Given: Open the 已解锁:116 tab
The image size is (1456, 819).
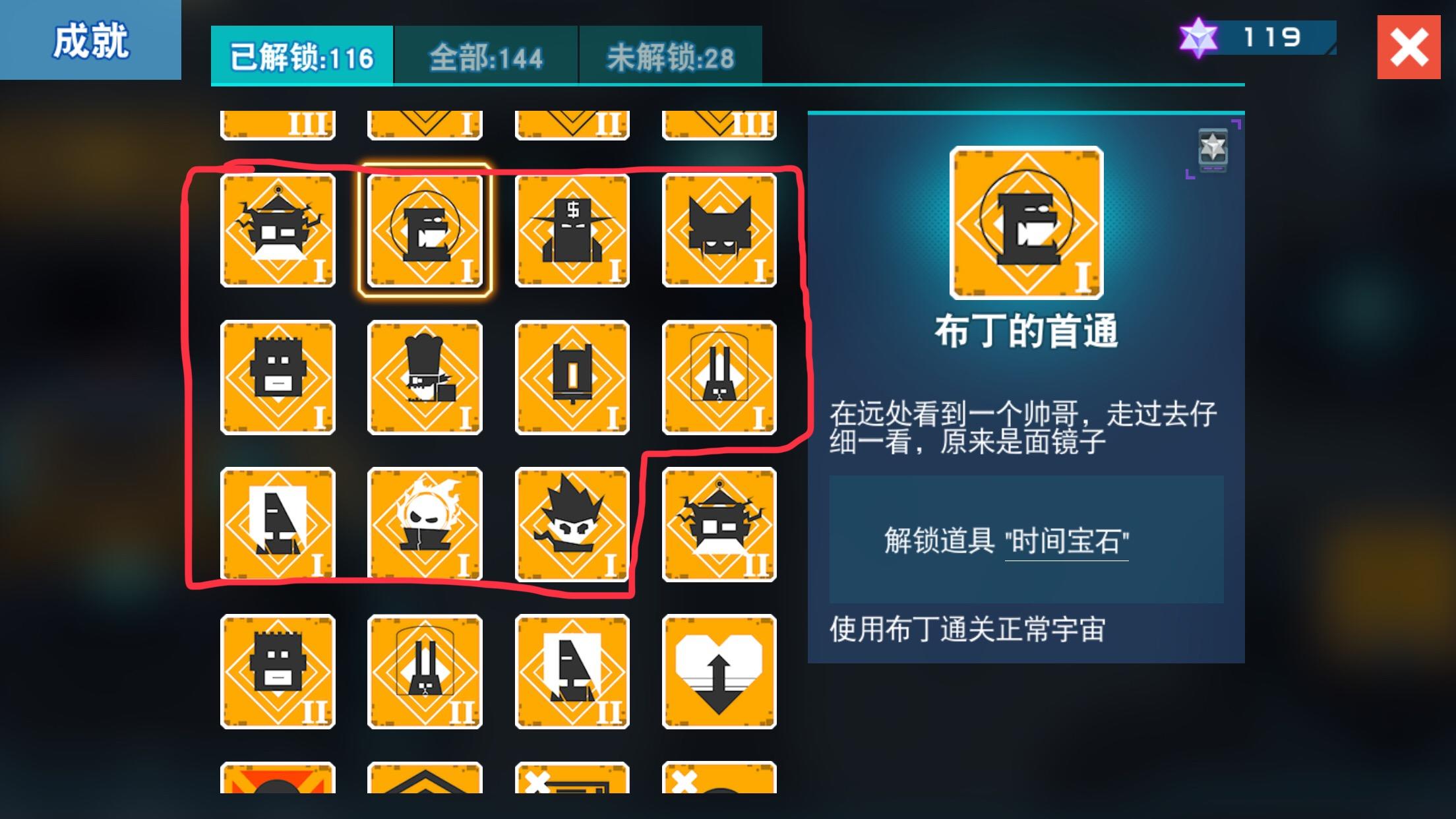Looking at the screenshot, I should [x=302, y=56].
